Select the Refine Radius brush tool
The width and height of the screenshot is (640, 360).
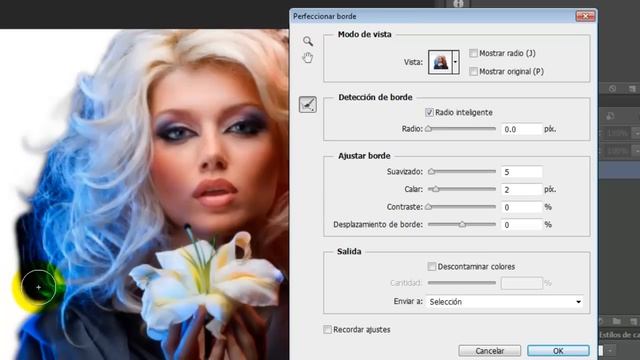coord(308,104)
